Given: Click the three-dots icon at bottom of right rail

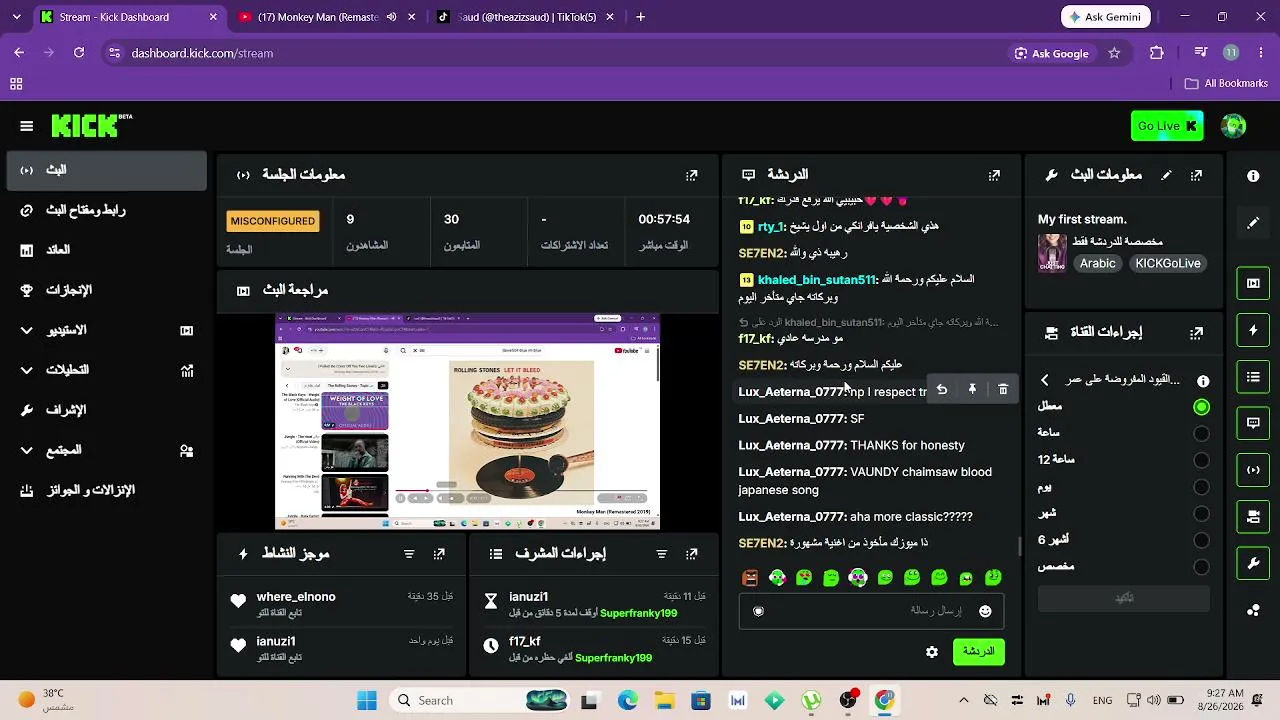Looking at the screenshot, I should [1253, 610].
